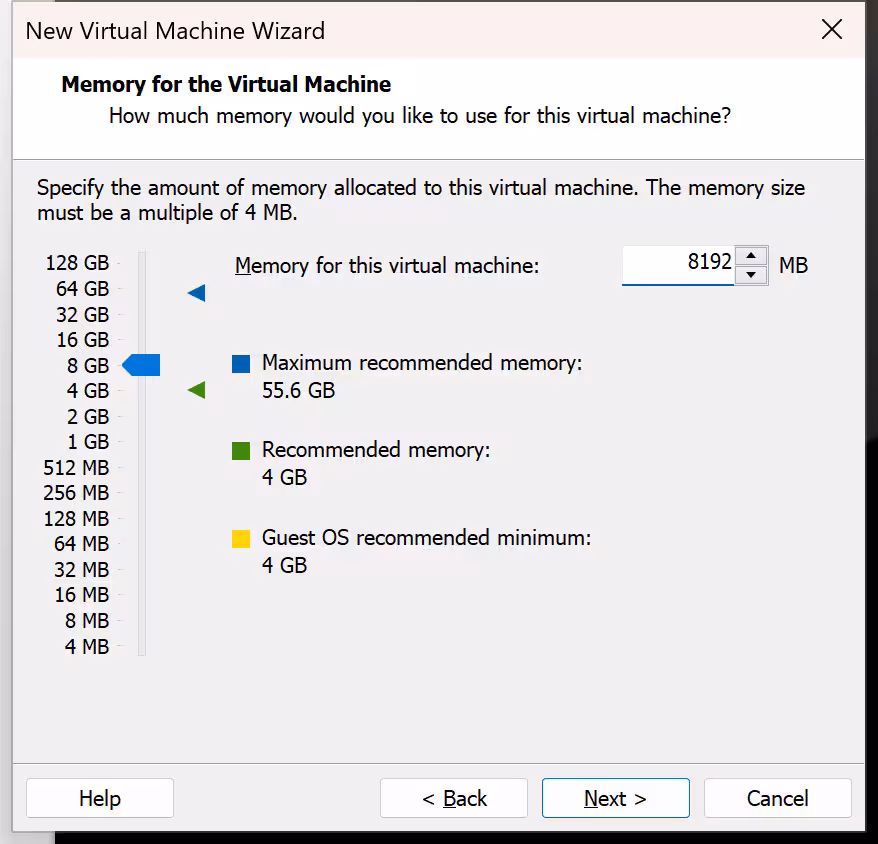Click the blue Maximum recommended memory square

coord(241,364)
